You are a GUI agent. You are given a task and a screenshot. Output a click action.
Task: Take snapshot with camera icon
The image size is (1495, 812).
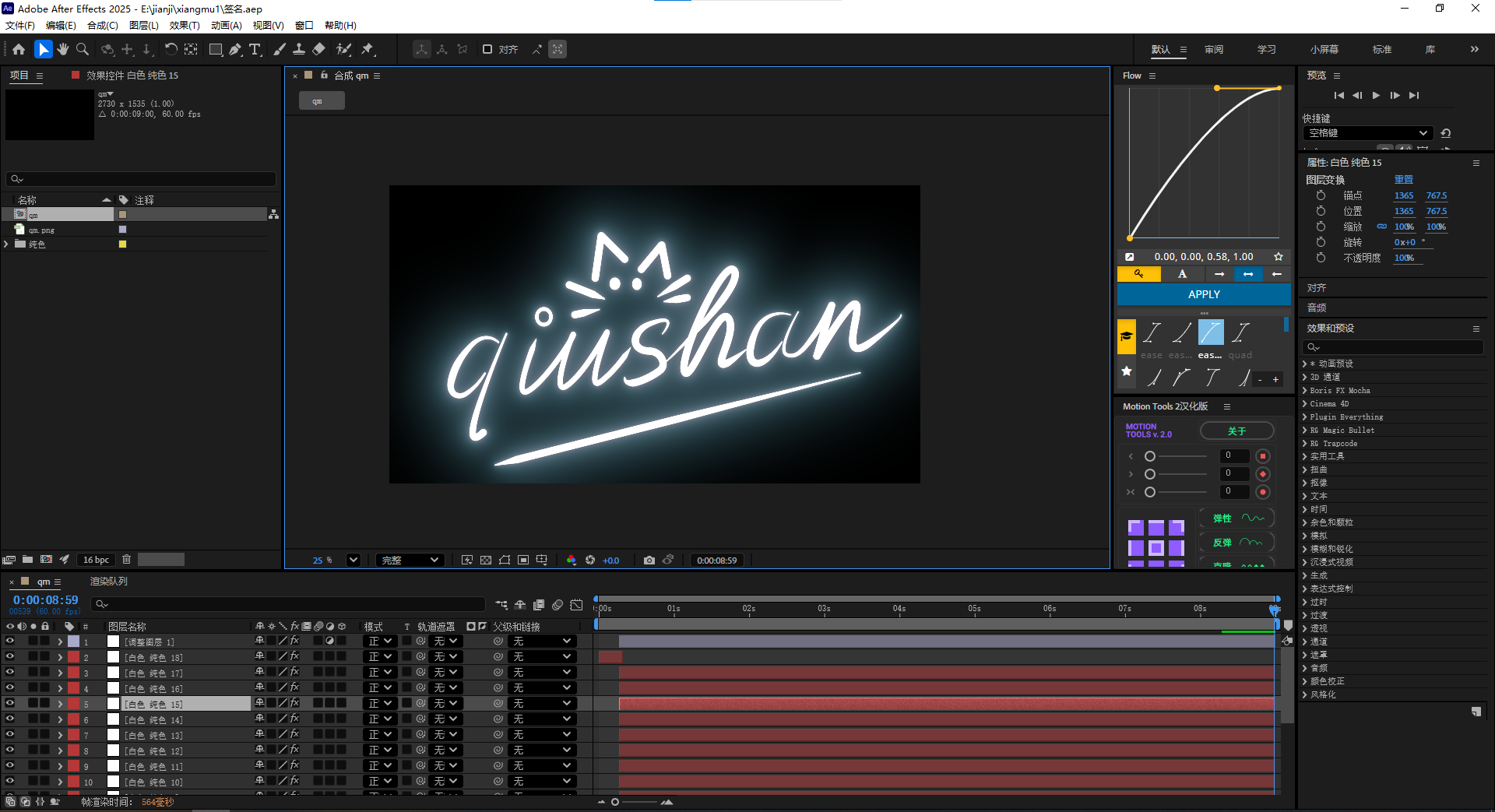click(649, 560)
